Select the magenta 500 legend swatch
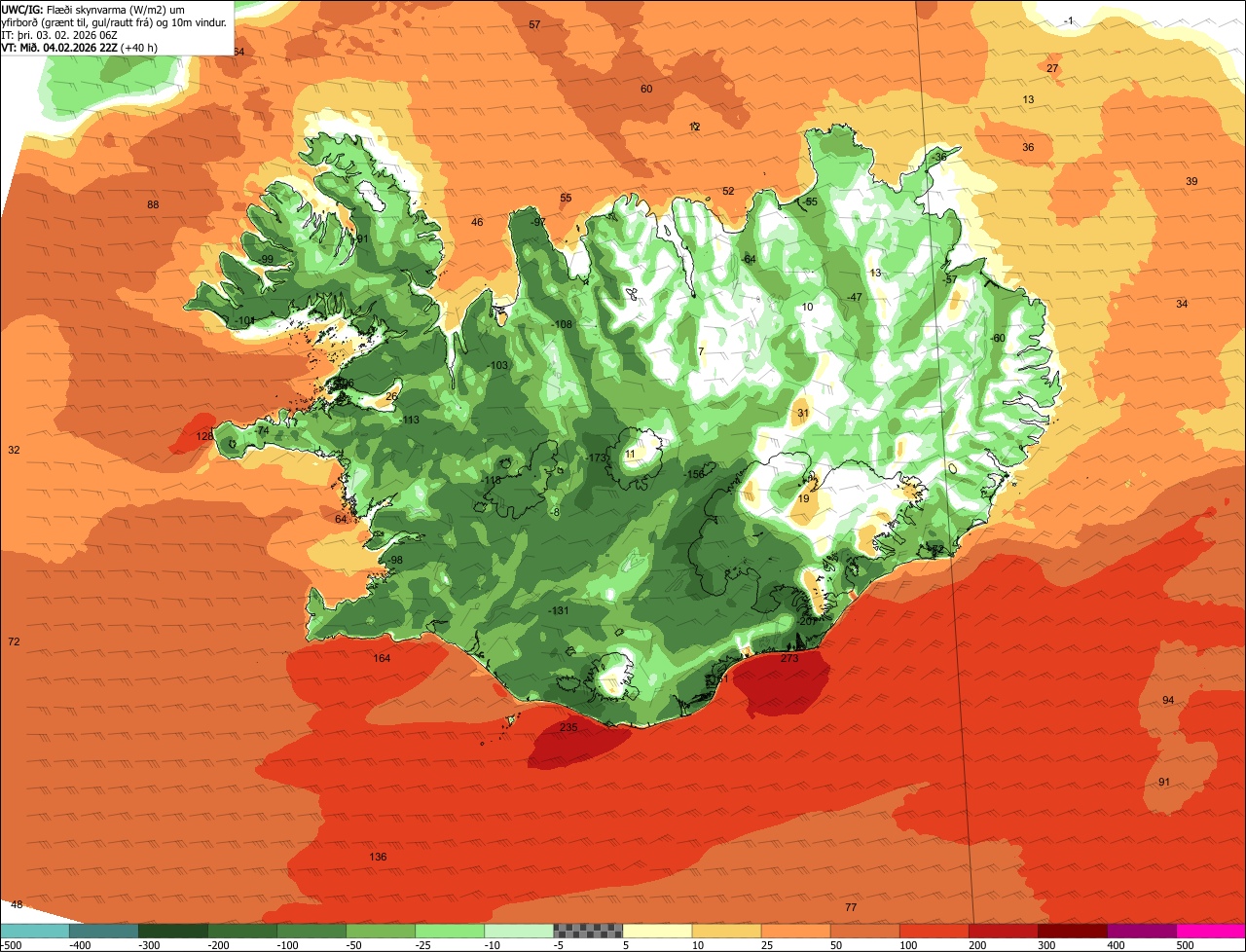Screen dimensions: 1246x952 [1211, 931]
